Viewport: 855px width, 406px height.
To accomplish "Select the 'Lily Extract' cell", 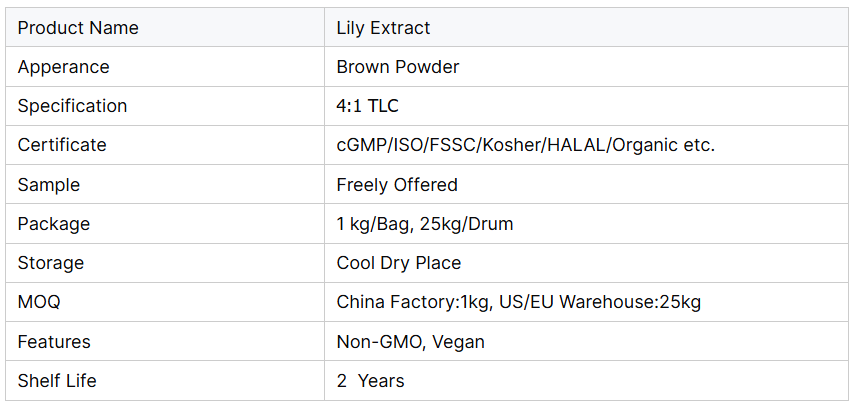I will [x=383, y=28].
